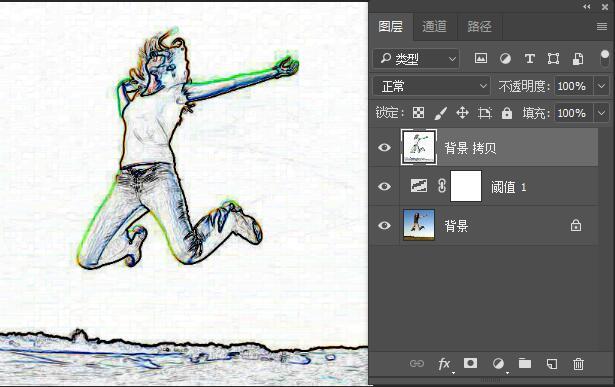Click the threshold adjustment icon on 阈值 1
The width and height of the screenshot is (615, 387).
click(418, 186)
